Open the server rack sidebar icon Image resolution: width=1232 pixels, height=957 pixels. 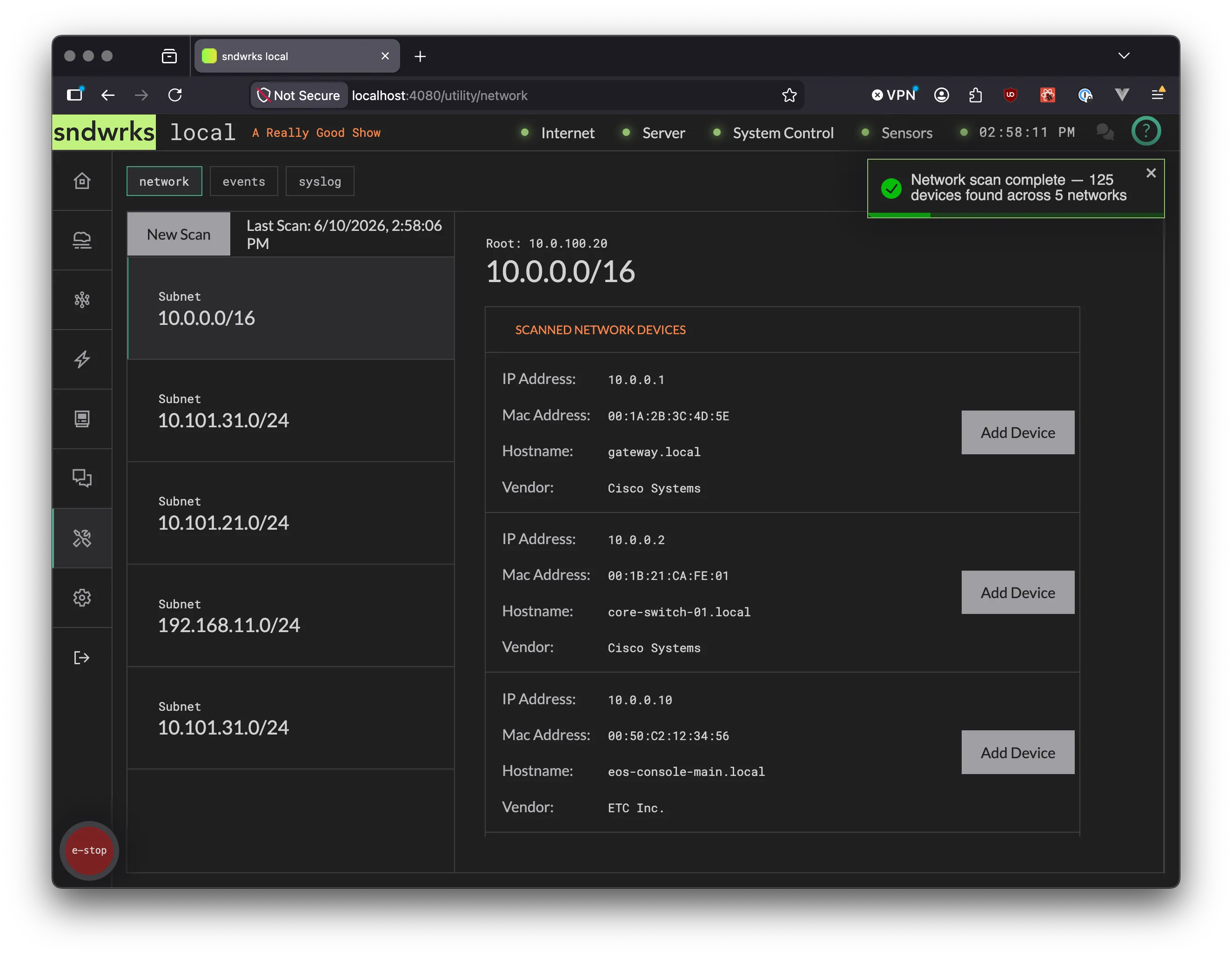(x=82, y=240)
